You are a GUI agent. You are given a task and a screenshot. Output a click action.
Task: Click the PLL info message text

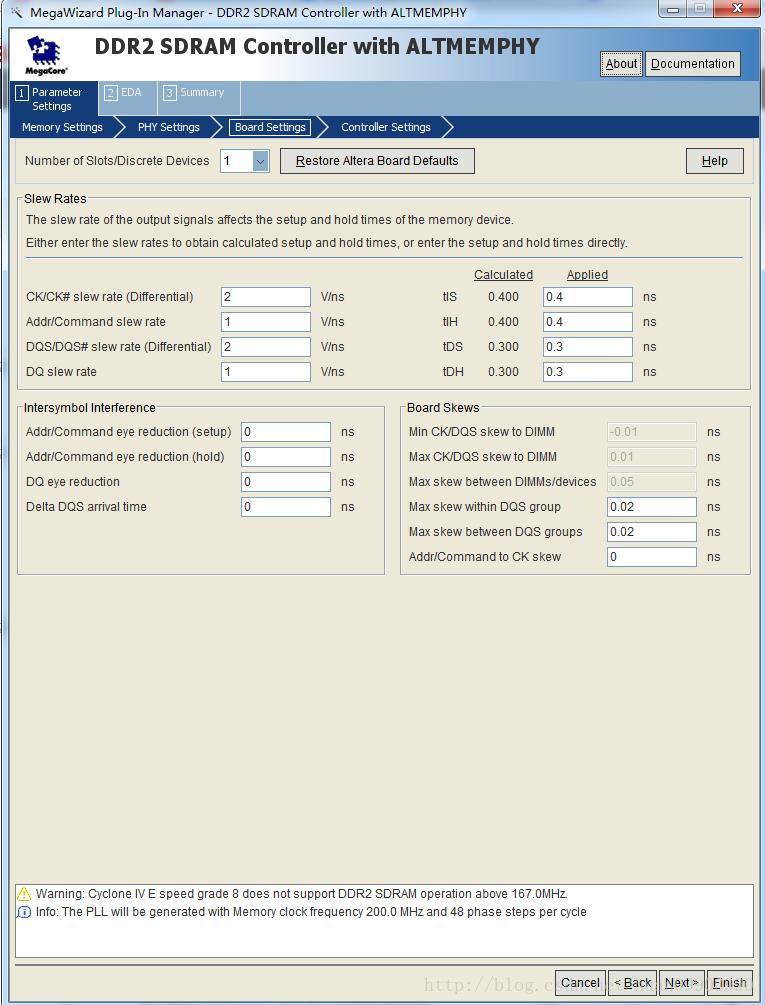(311, 912)
